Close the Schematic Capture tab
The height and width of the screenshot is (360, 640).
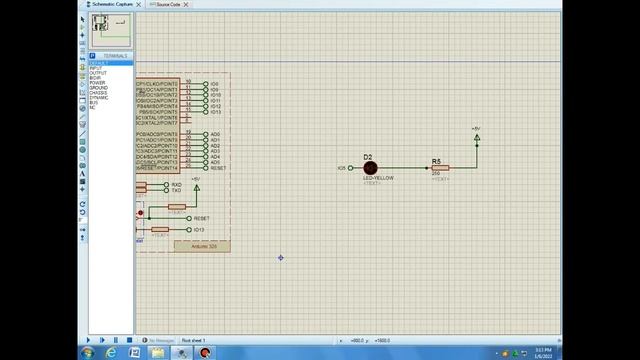click(x=138, y=4)
